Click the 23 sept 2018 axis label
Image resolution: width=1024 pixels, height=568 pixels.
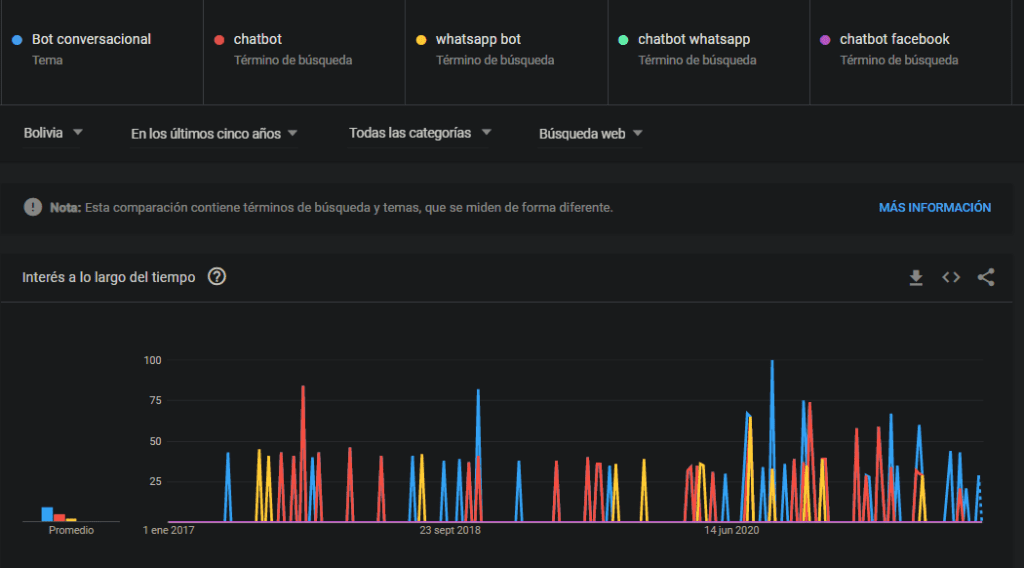[x=450, y=530]
